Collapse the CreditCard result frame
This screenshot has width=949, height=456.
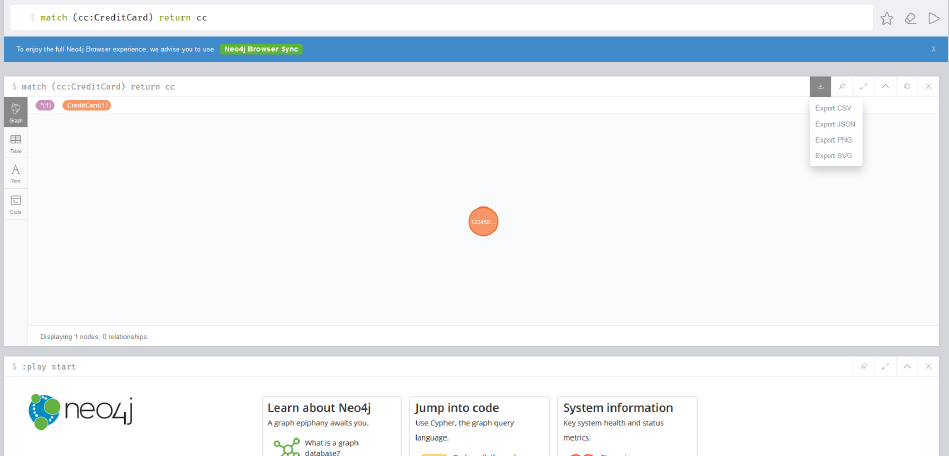pyautogui.click(x=885, y=87)
